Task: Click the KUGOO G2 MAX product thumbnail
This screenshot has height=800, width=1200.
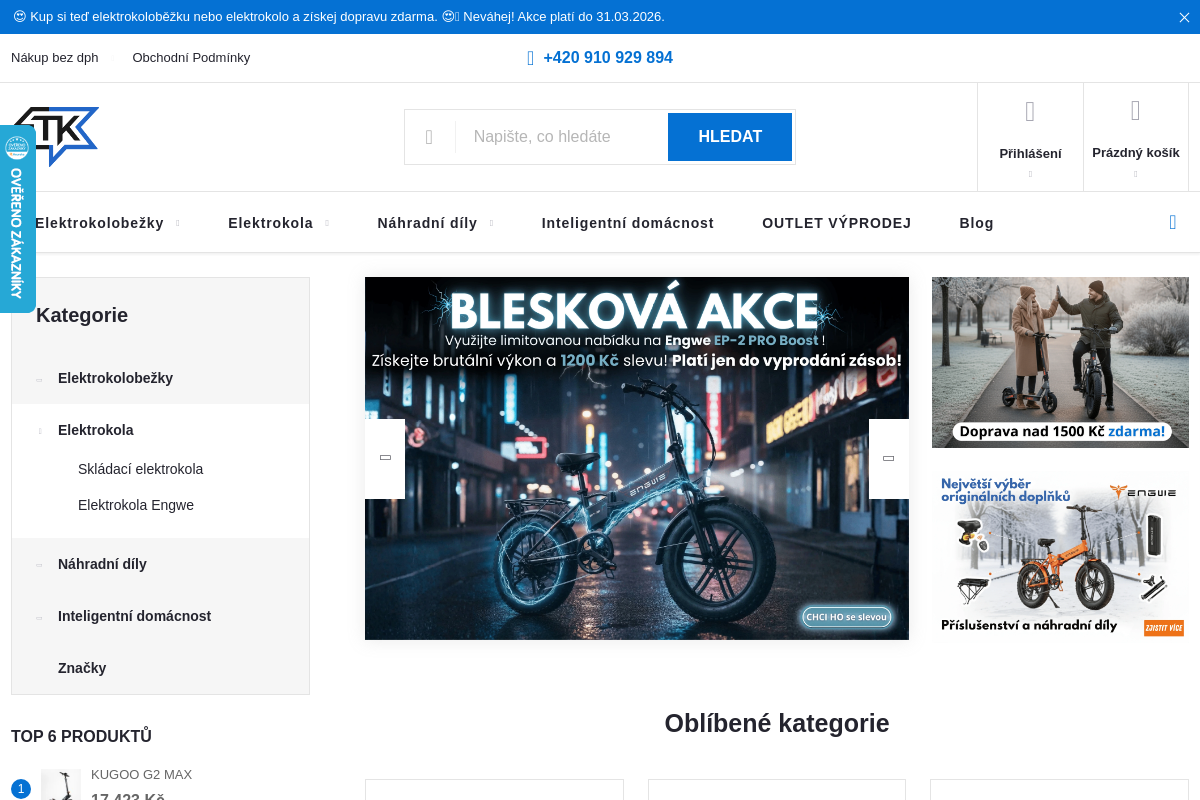Action: click(x=61, y=785)
